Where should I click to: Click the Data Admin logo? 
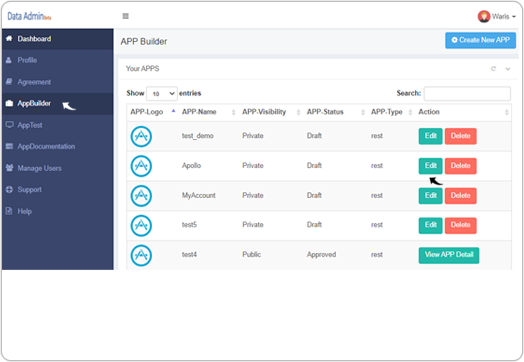coord(29,16)
